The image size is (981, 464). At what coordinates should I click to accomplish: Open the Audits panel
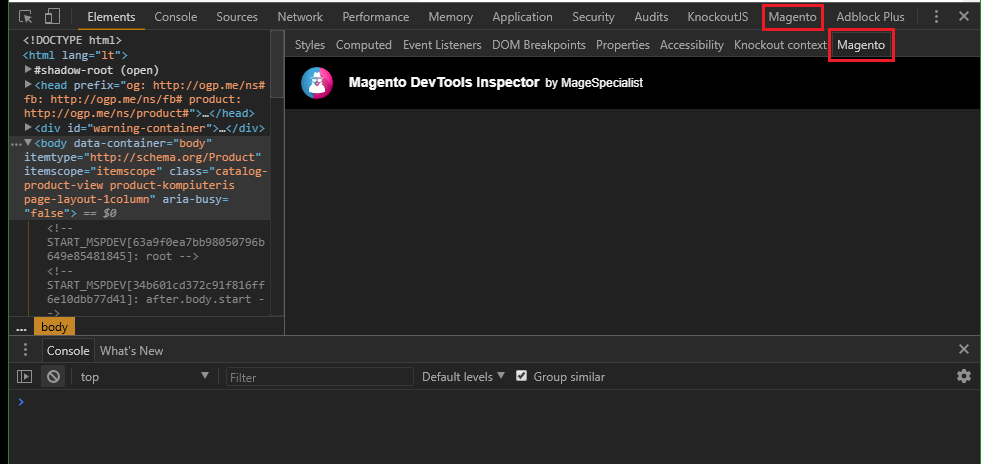point(651,17)
